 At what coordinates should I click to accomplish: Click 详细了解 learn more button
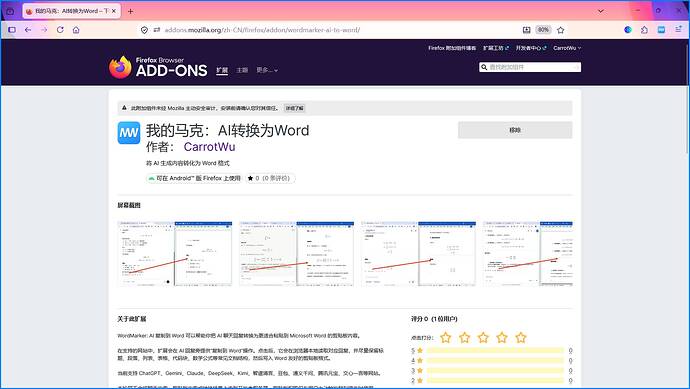pyautogui.click(x=294, y=108)
